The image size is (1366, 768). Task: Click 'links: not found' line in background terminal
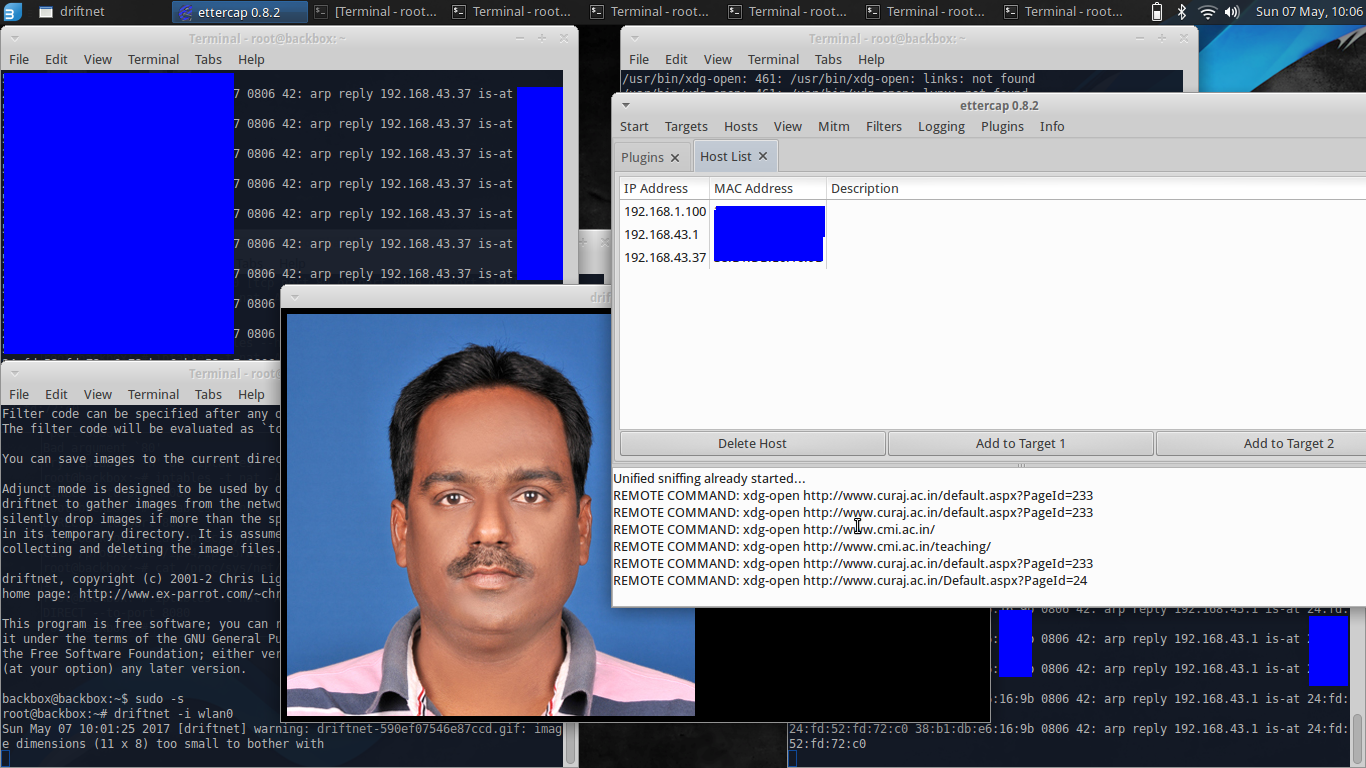[x=828, y=79]
